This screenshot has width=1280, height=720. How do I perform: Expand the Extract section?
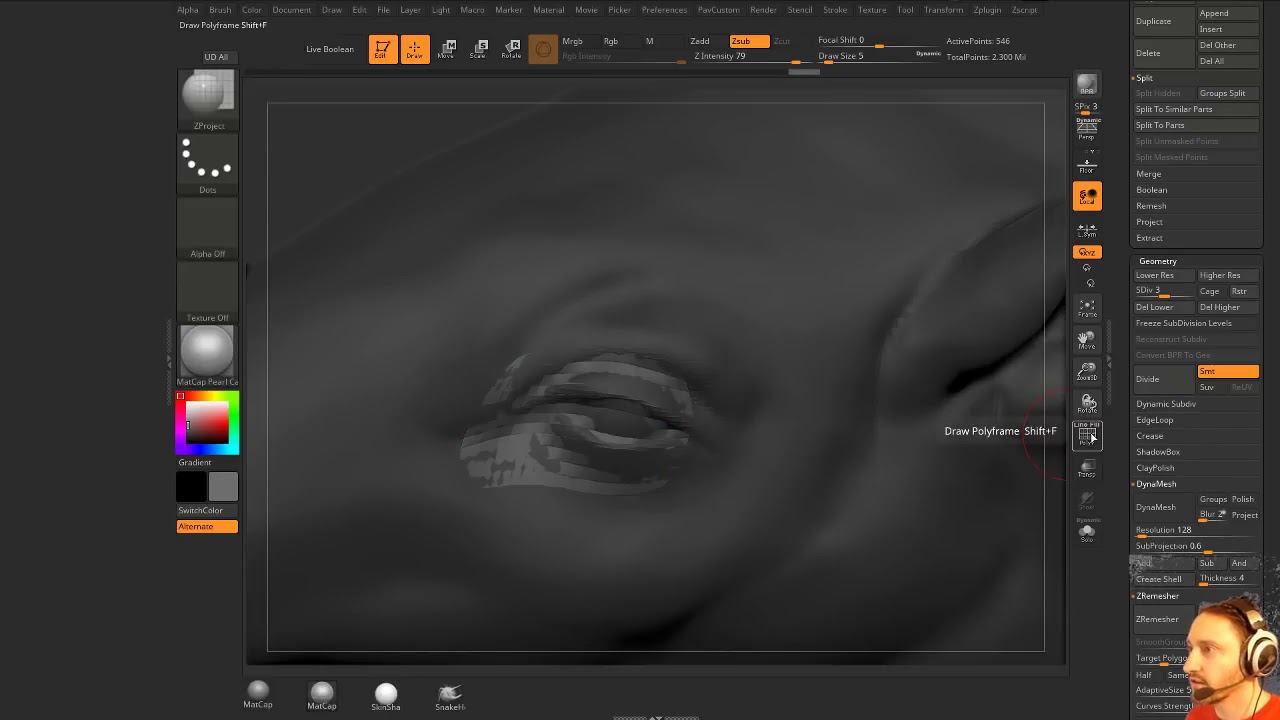coord(1149,238)
